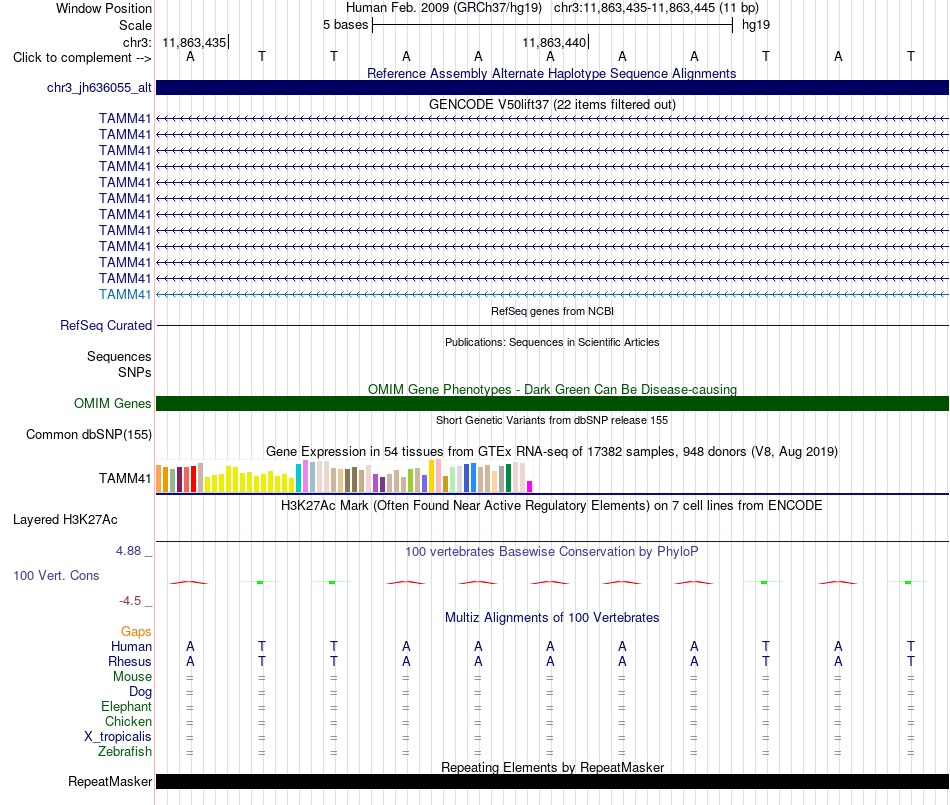Image resolution: width=950 pixels, height=805 pixels.
Task: Select the Gaps row label
Action: [x=136, y=632]
